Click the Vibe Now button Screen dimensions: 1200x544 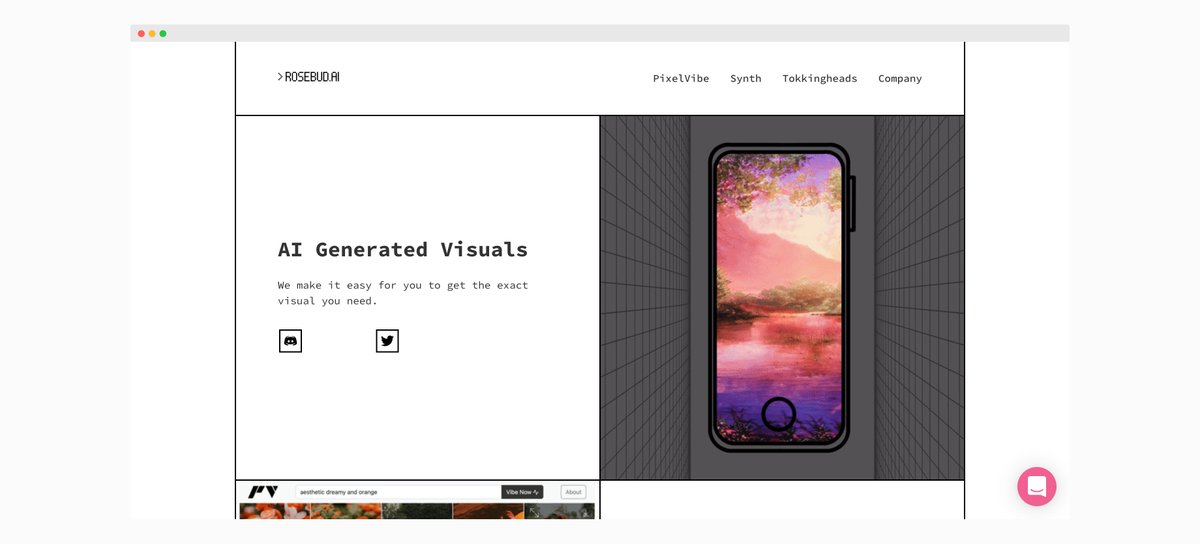pyautogui.click(x=522, y=492)
